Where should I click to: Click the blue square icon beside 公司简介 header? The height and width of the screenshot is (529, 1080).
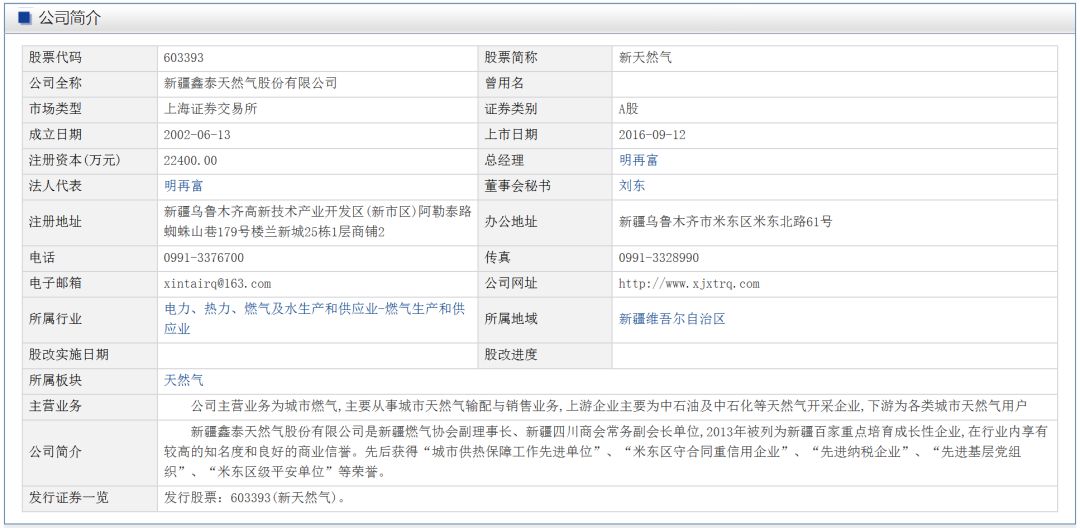click(x=24, y=18)
